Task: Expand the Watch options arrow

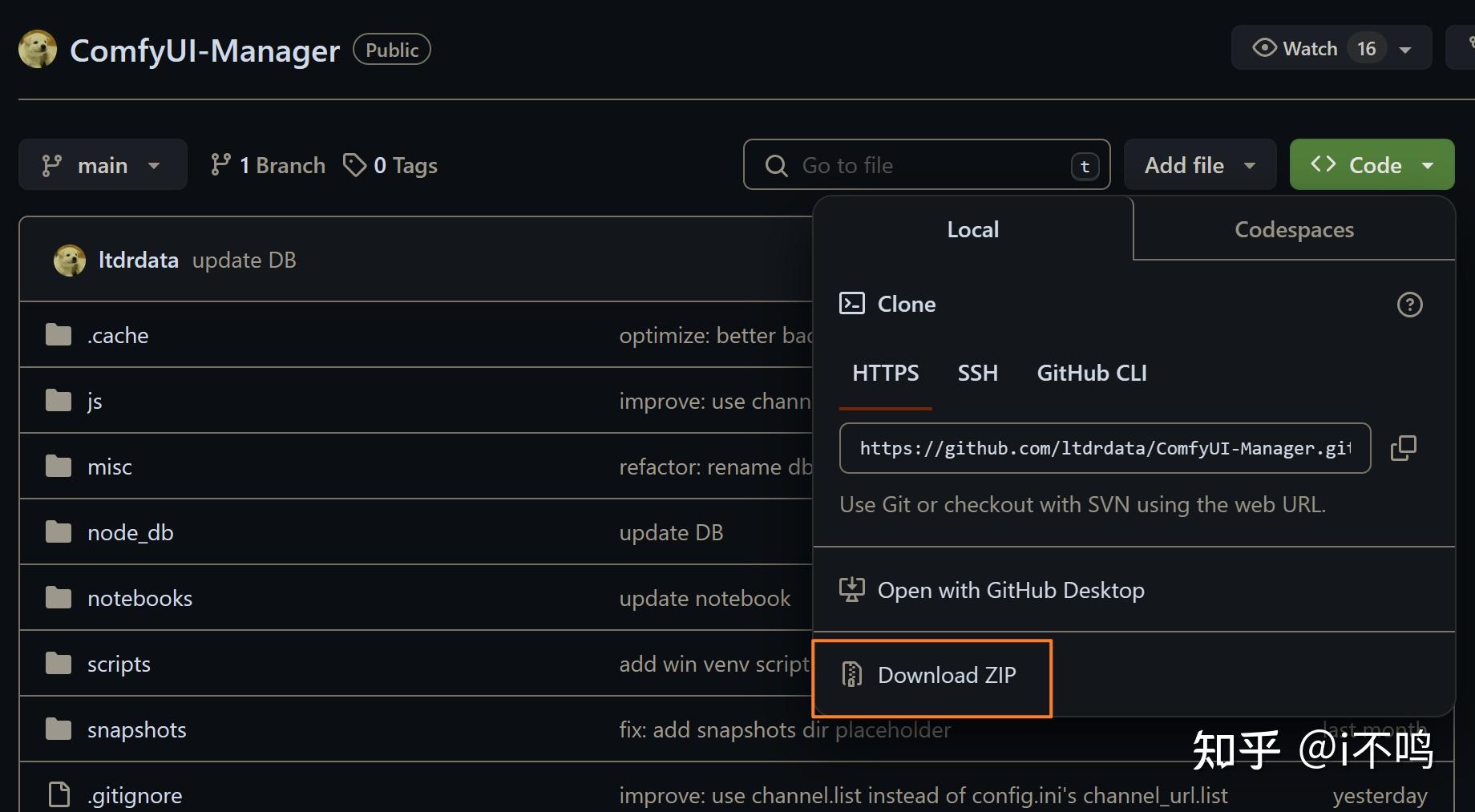Action: [1405, 50]
